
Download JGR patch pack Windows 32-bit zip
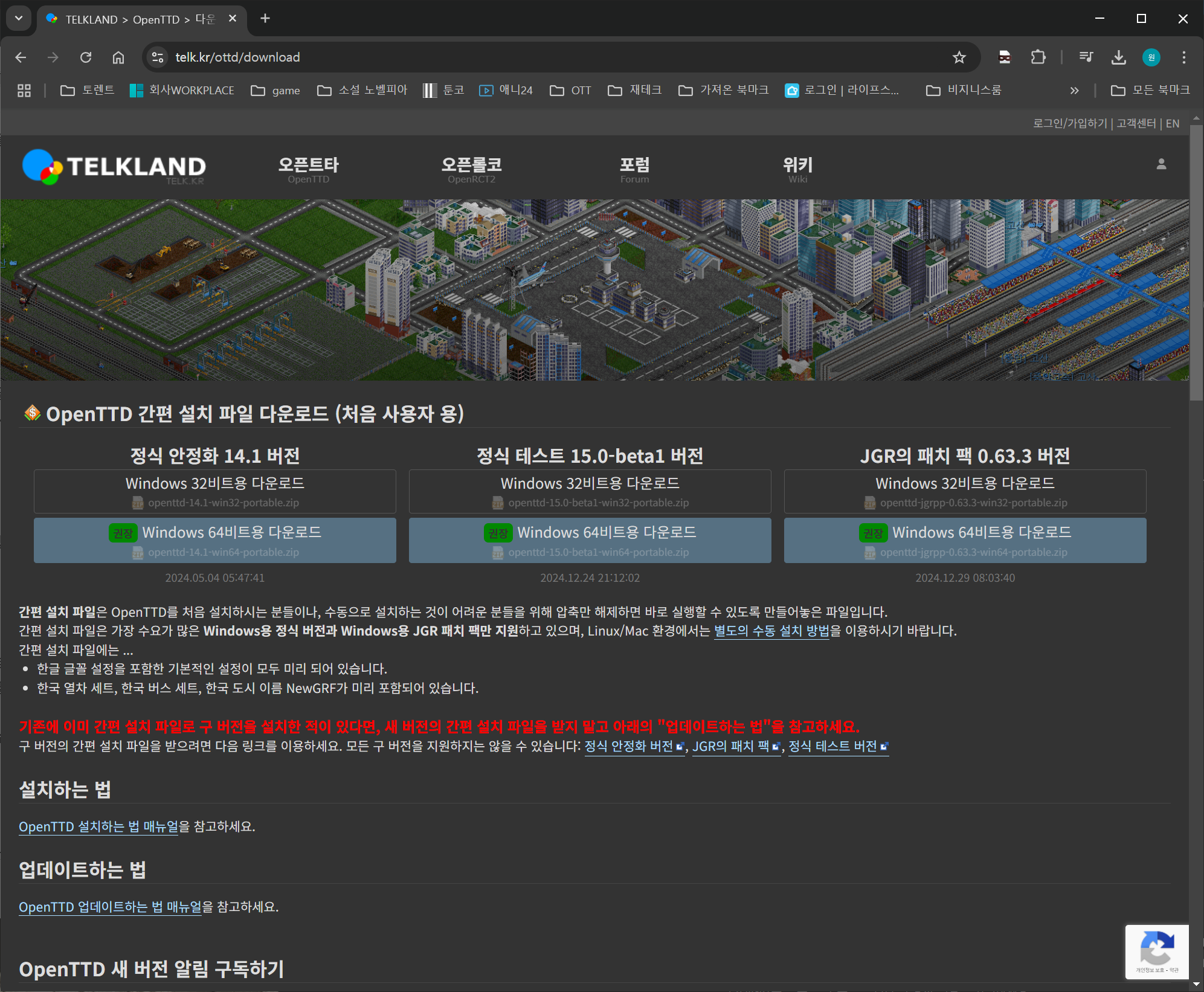(965, 492)
